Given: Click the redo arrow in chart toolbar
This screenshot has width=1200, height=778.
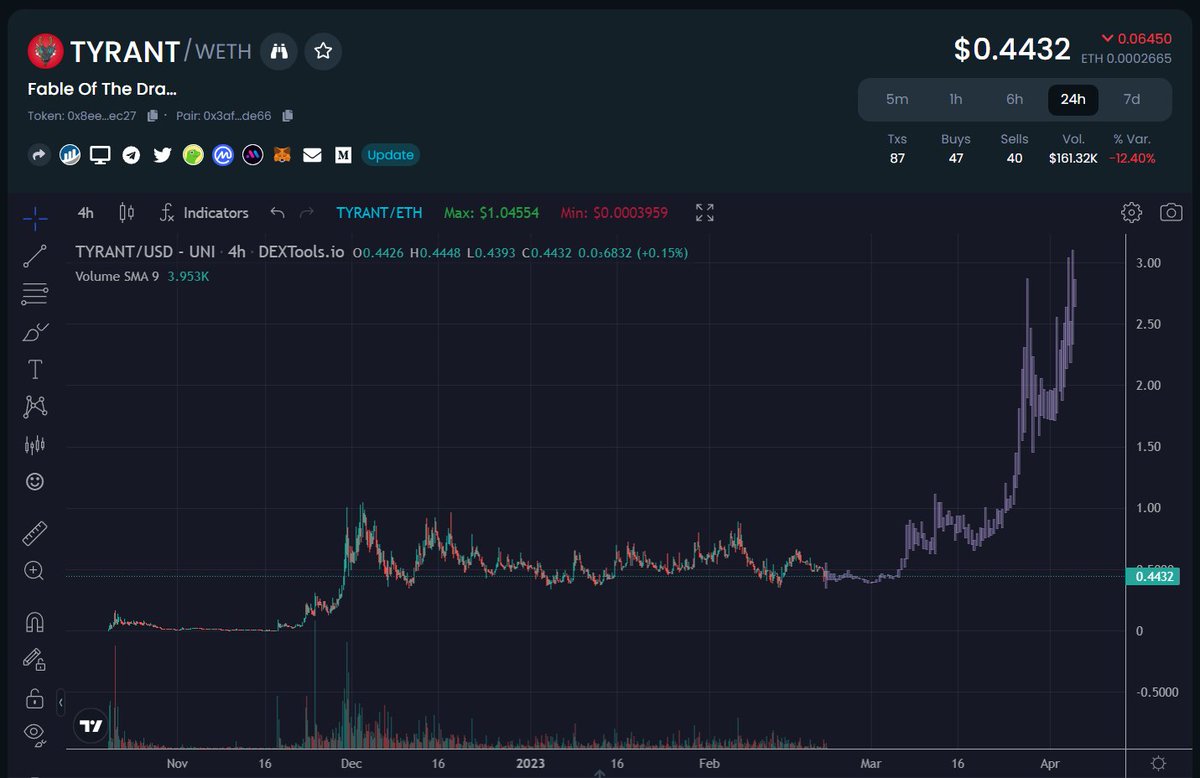Looking at the screenshot, I should point(307,213).
